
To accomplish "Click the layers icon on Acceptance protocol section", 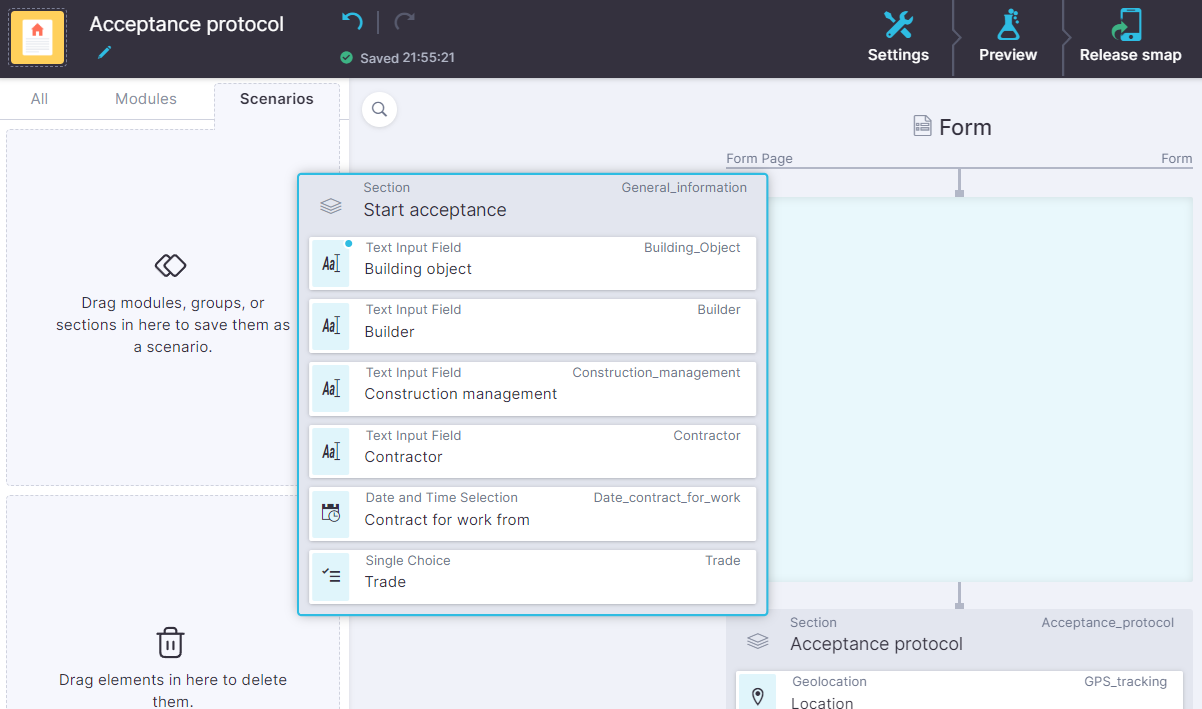I will click(x=757, y=643).
